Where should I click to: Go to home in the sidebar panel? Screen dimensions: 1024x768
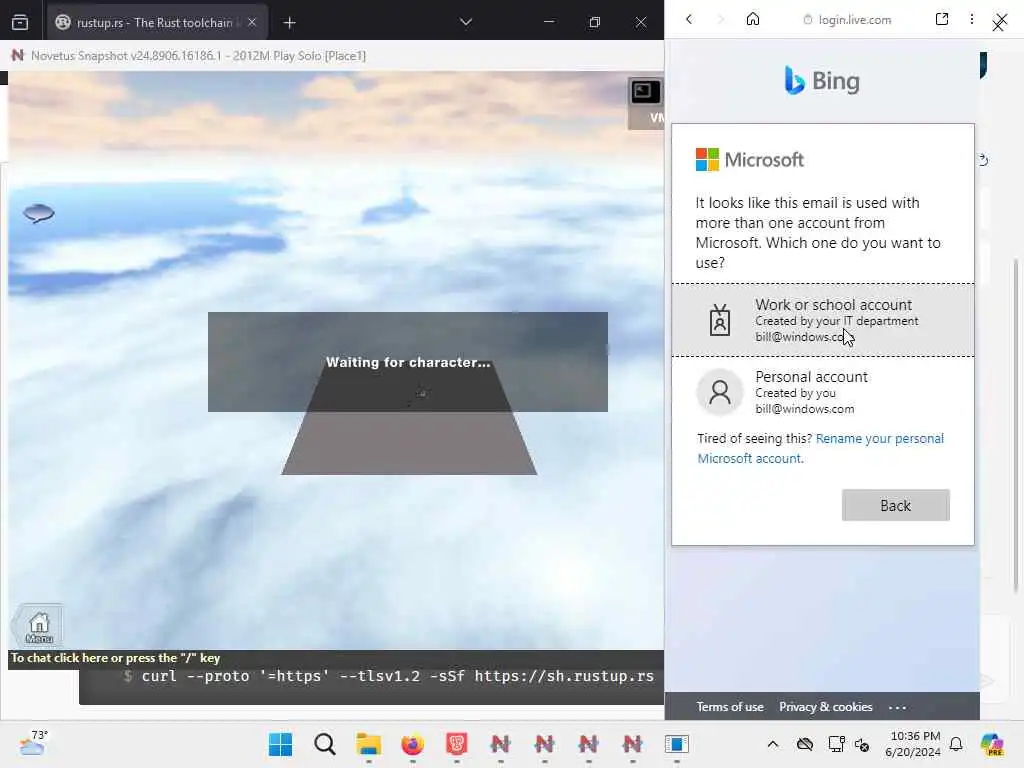click(x=753, y=20)
